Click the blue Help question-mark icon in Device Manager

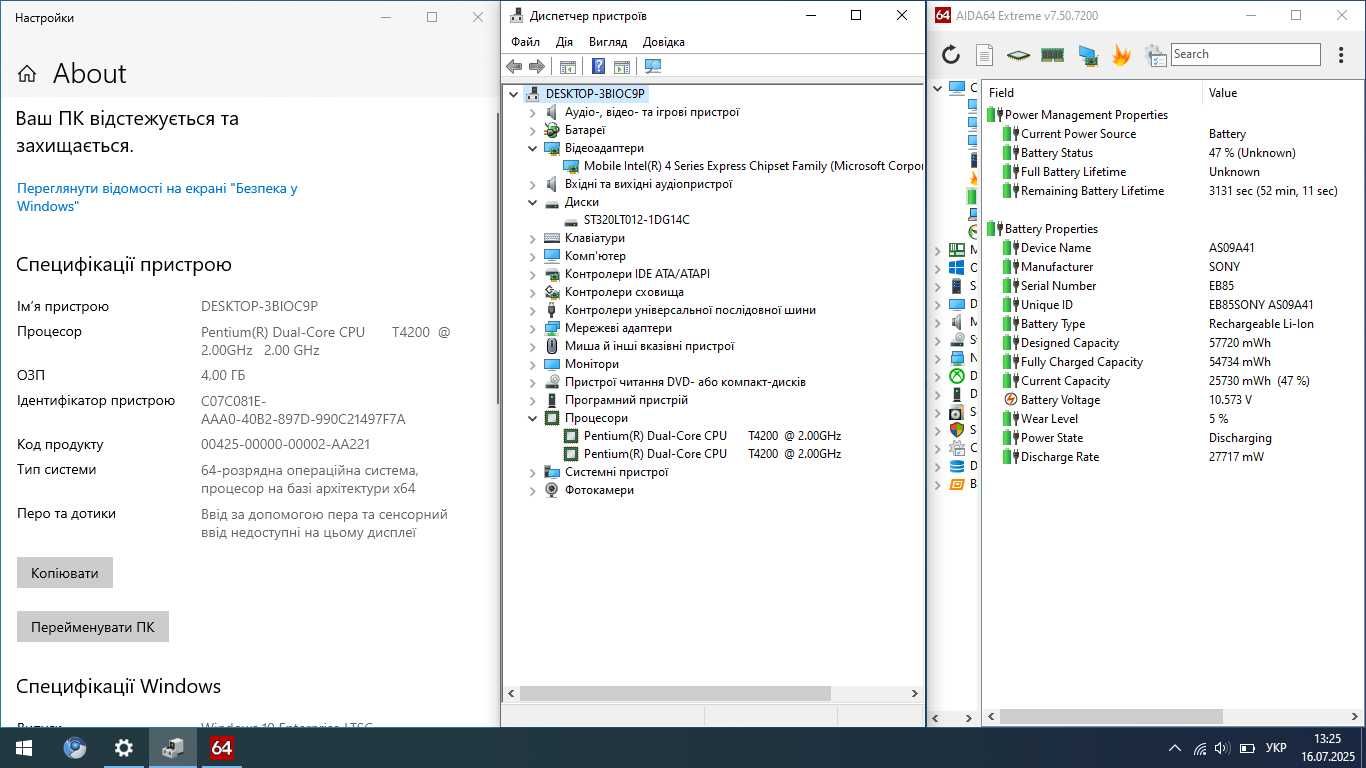(598, 67)
